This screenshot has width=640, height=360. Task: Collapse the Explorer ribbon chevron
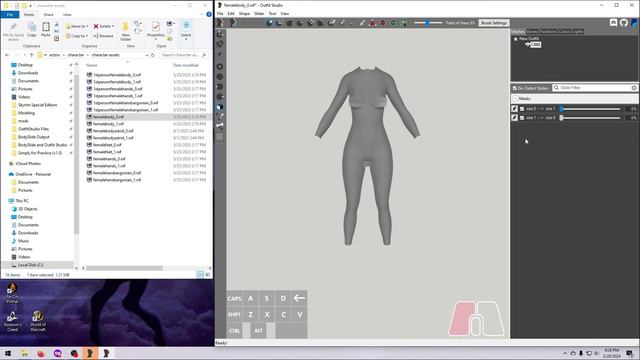coord(202,14)
